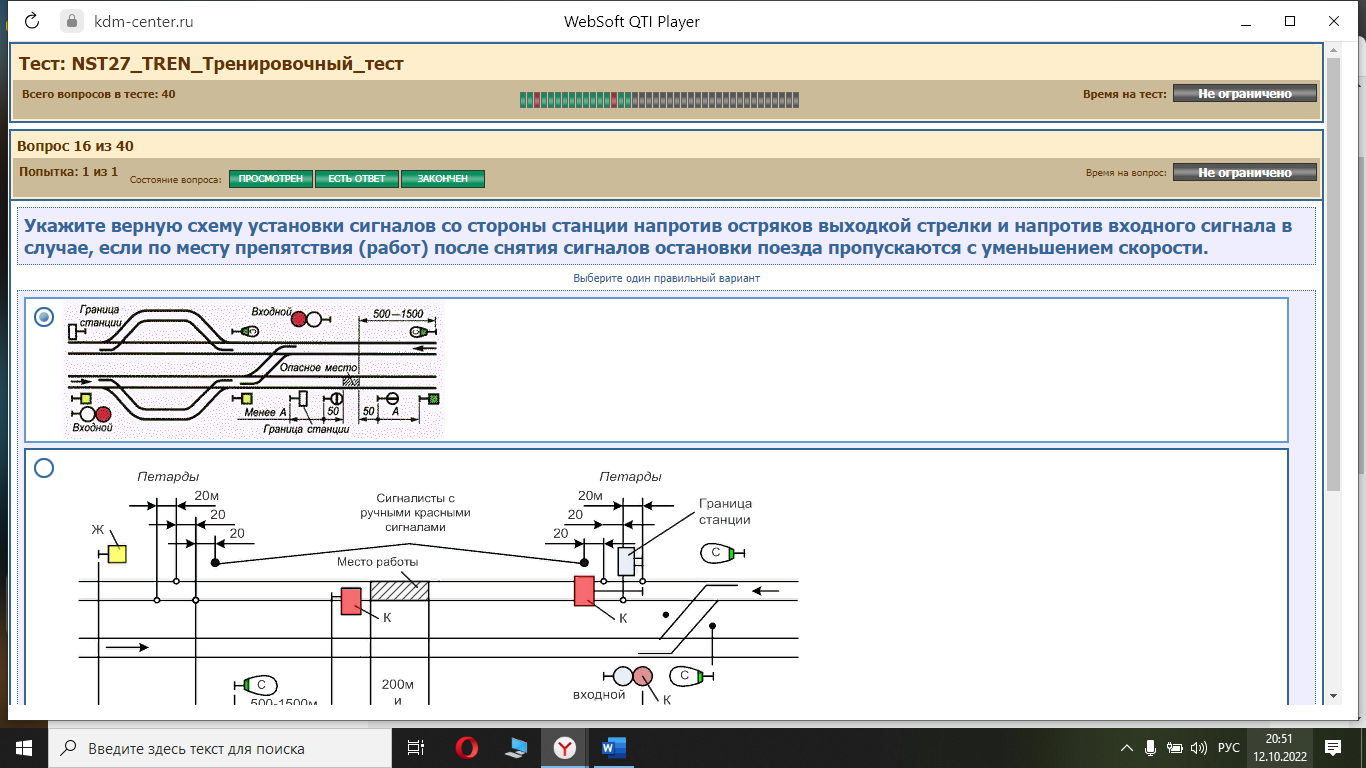
Task: Click the ЕСТЬ ОТВЕТ status button
Action: coord(357,179)
